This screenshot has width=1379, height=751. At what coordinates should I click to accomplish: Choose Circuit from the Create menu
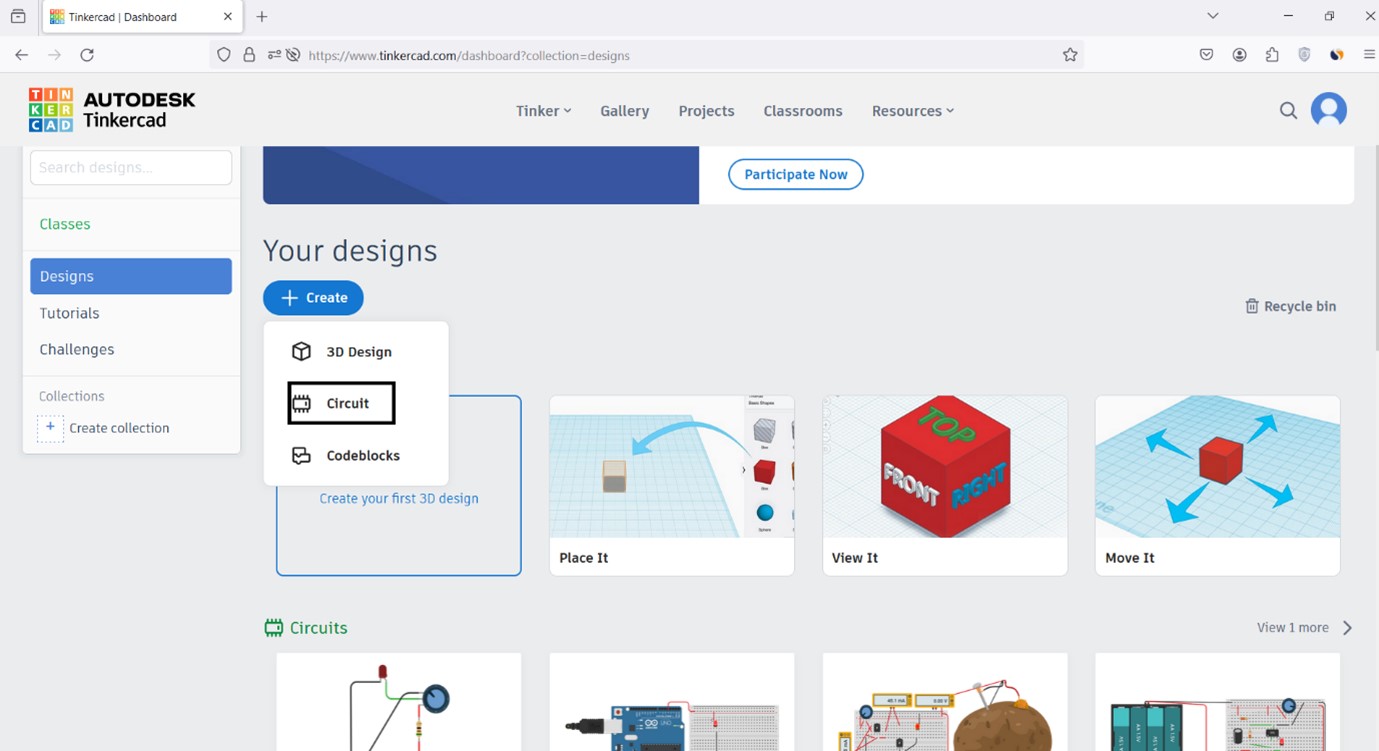coord(342,403)
